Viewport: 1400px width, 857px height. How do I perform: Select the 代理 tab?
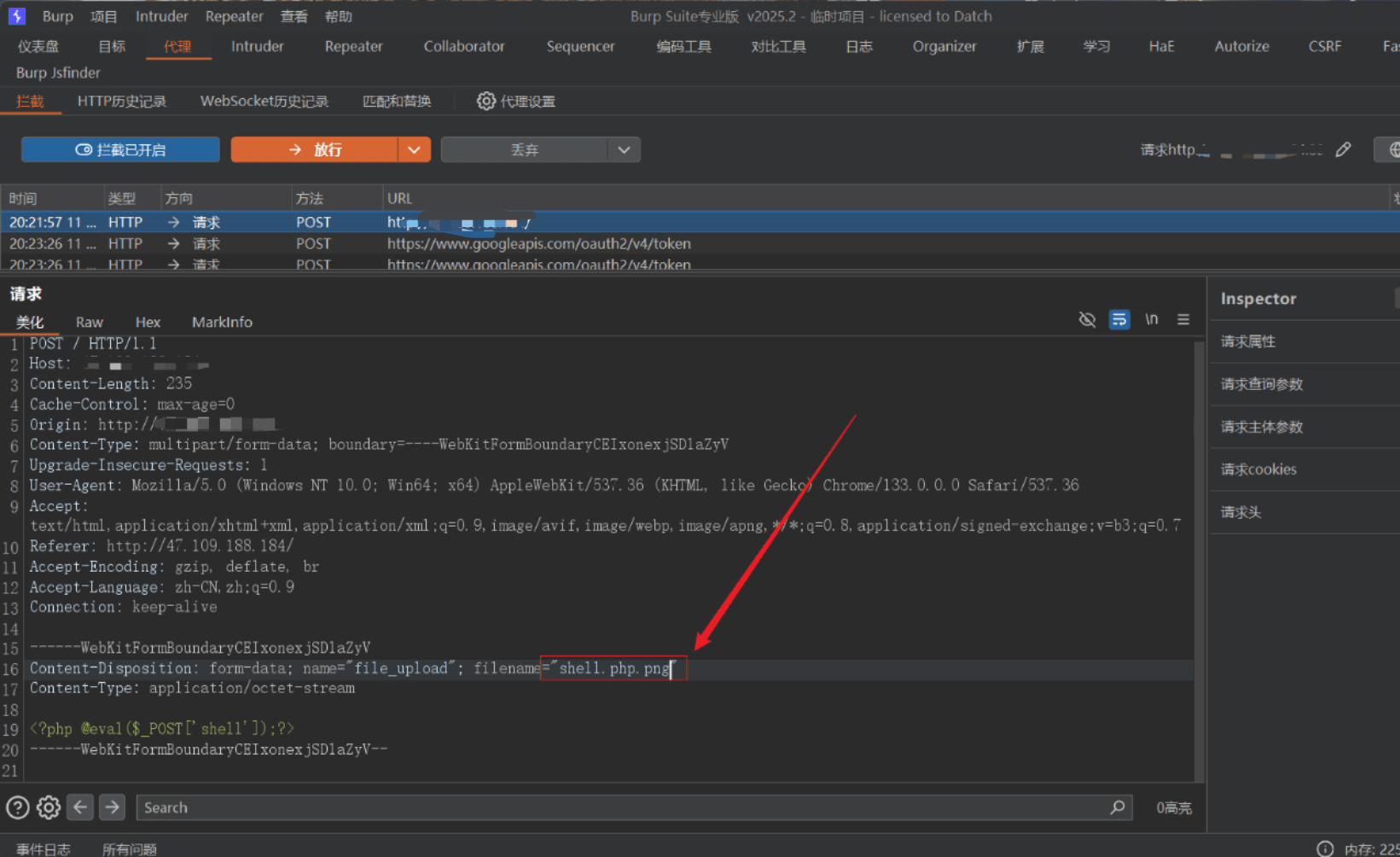pyautogui.click(x=177, y=46)
